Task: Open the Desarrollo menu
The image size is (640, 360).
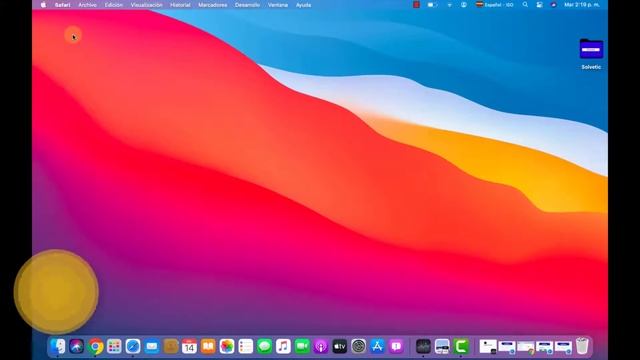Action: pos(247,5)
